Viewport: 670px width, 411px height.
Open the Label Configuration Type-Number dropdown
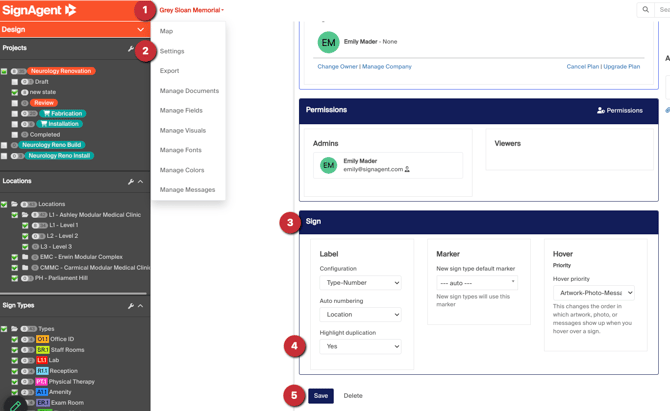(360, 283)
